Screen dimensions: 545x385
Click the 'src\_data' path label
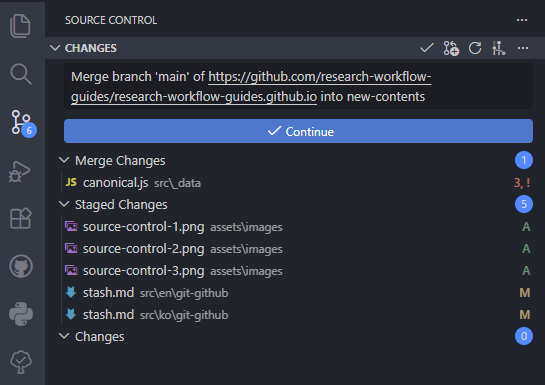pyautogui.click(x=177, y=183)
